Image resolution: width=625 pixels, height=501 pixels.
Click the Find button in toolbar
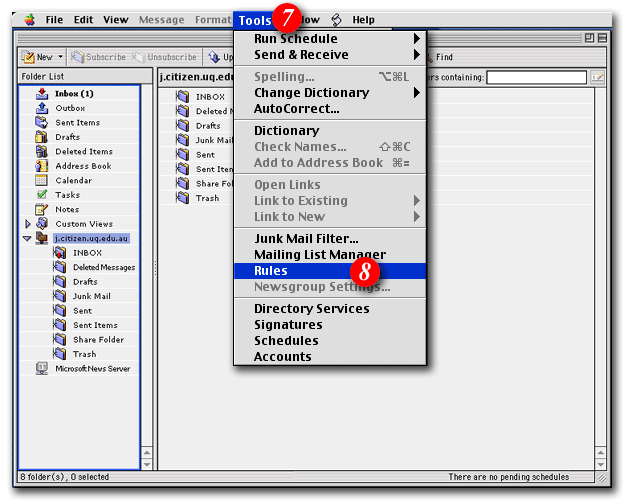[443, 58]
